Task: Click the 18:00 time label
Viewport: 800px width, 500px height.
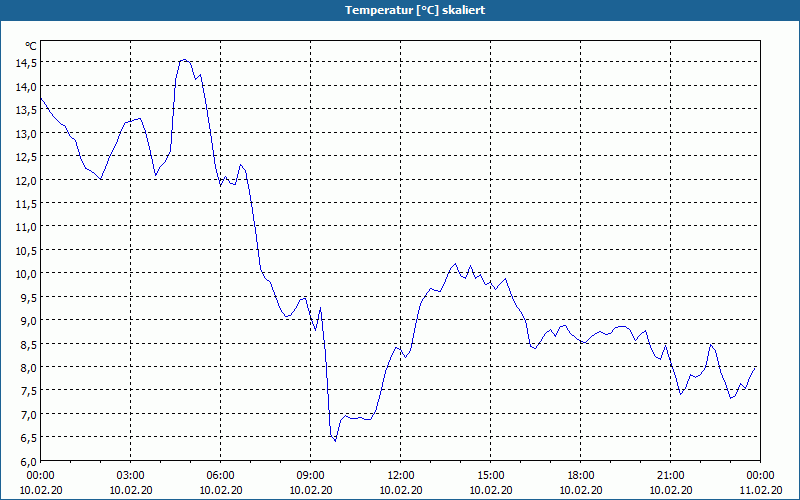Action: click(x=581, y=476)
